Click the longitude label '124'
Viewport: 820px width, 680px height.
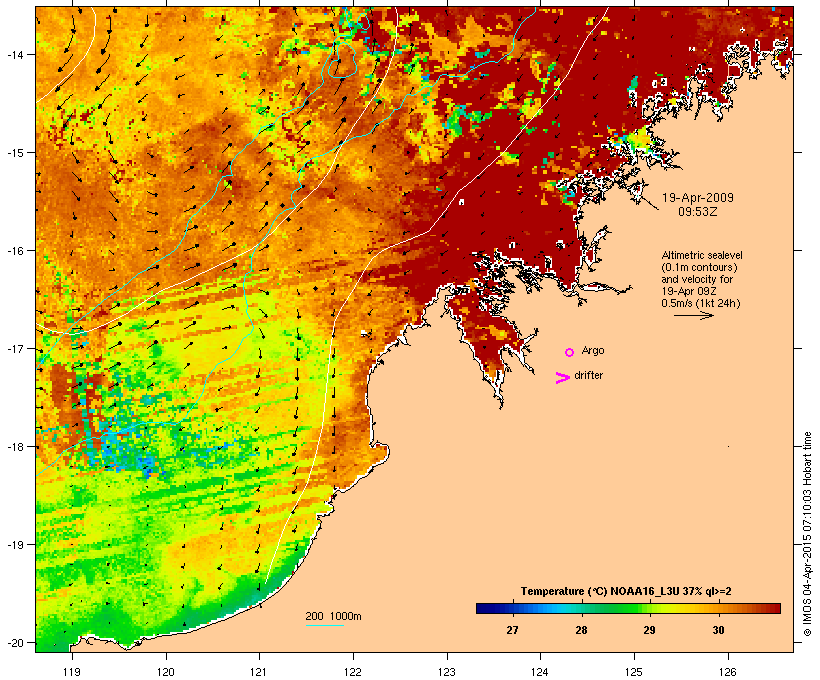pos(540,672)
